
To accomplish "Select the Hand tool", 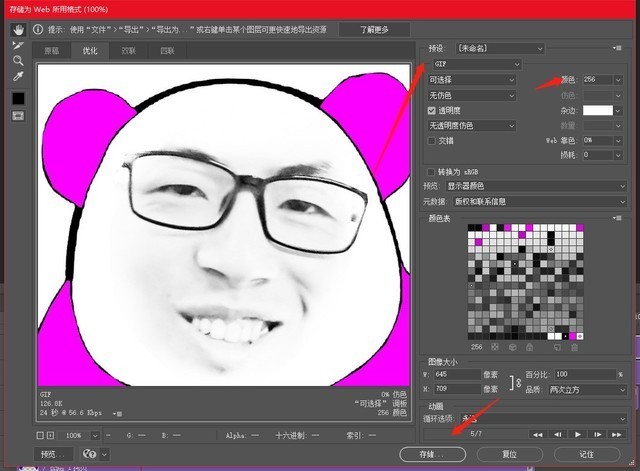I will click(x=18, y=29).
